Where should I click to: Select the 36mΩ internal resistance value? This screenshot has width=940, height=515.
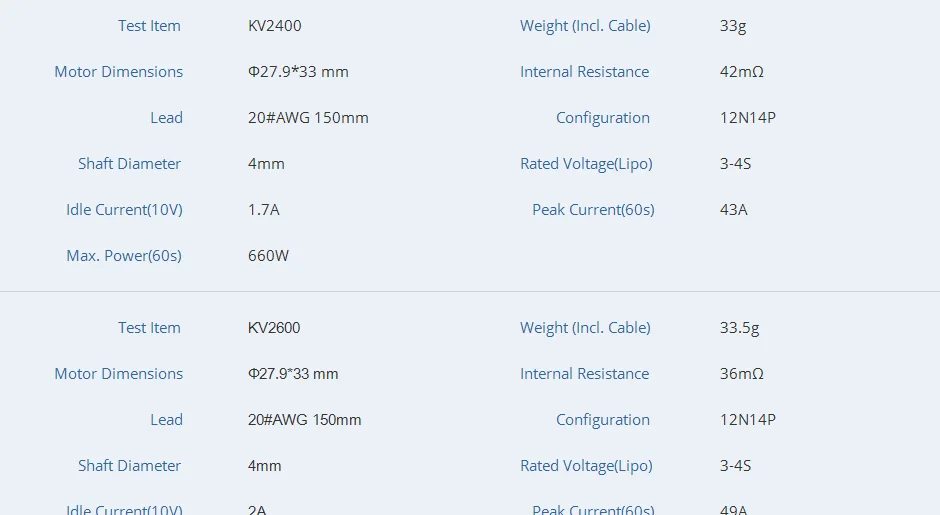[x=742, y=374]
